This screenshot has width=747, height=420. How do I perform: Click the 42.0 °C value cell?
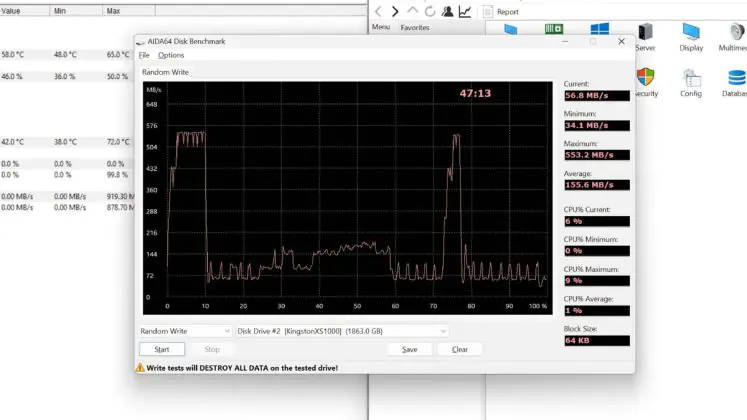(x=12, y=142)
